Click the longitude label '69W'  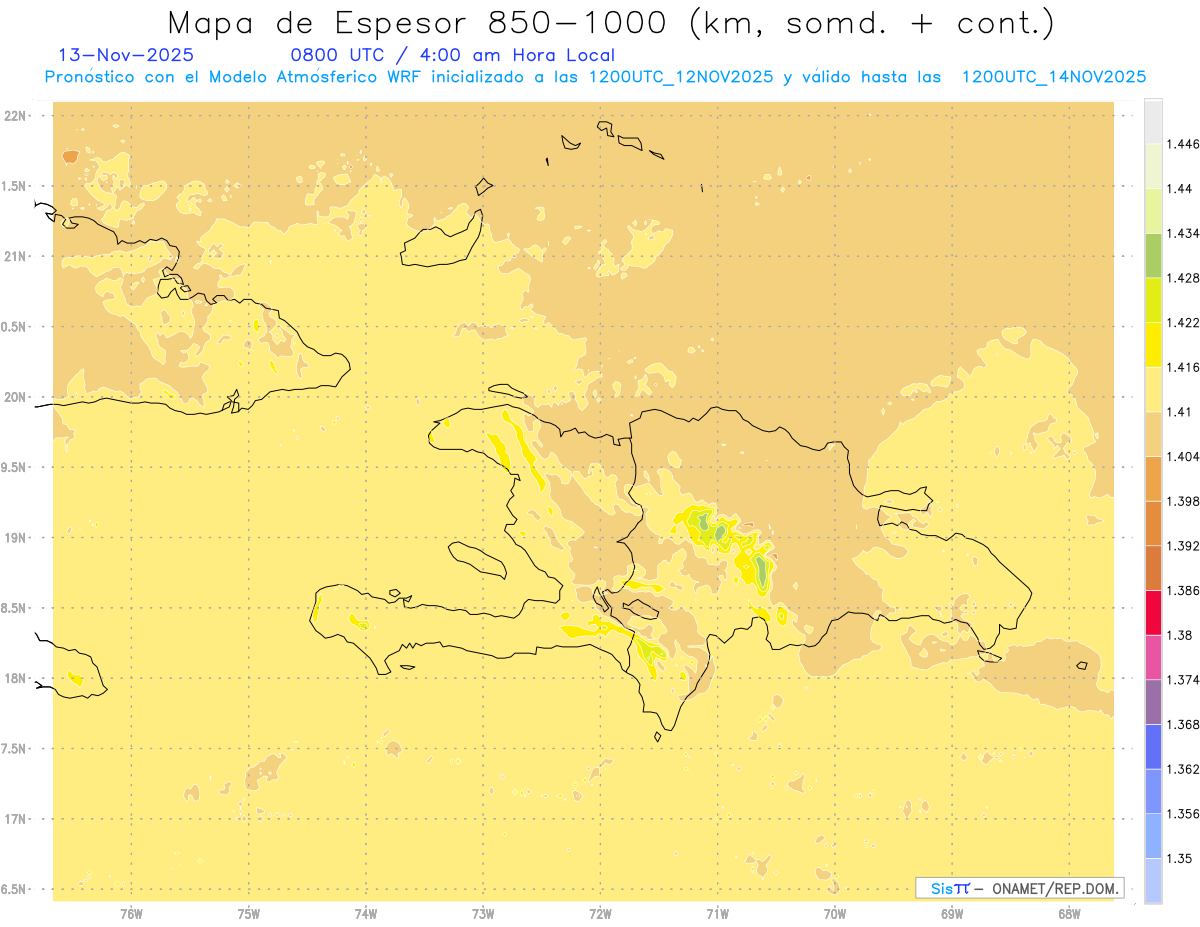[952, 913]
